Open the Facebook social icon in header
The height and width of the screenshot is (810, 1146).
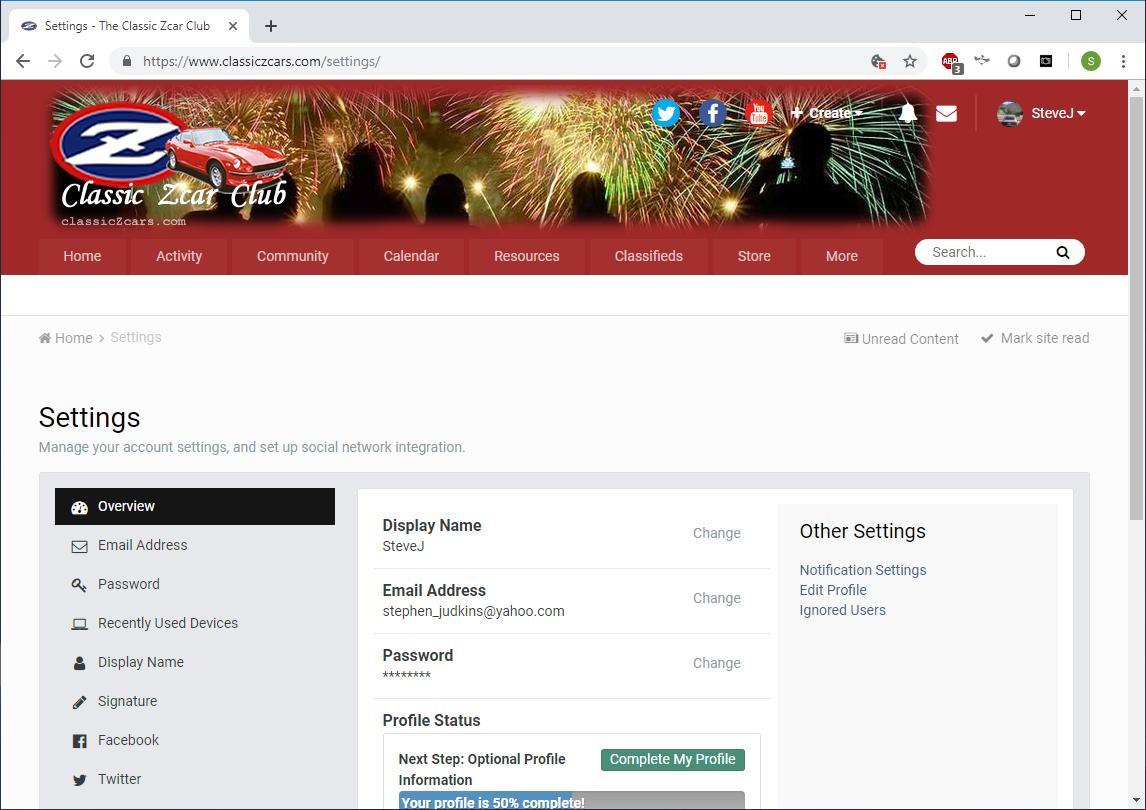tap(713, 113)
